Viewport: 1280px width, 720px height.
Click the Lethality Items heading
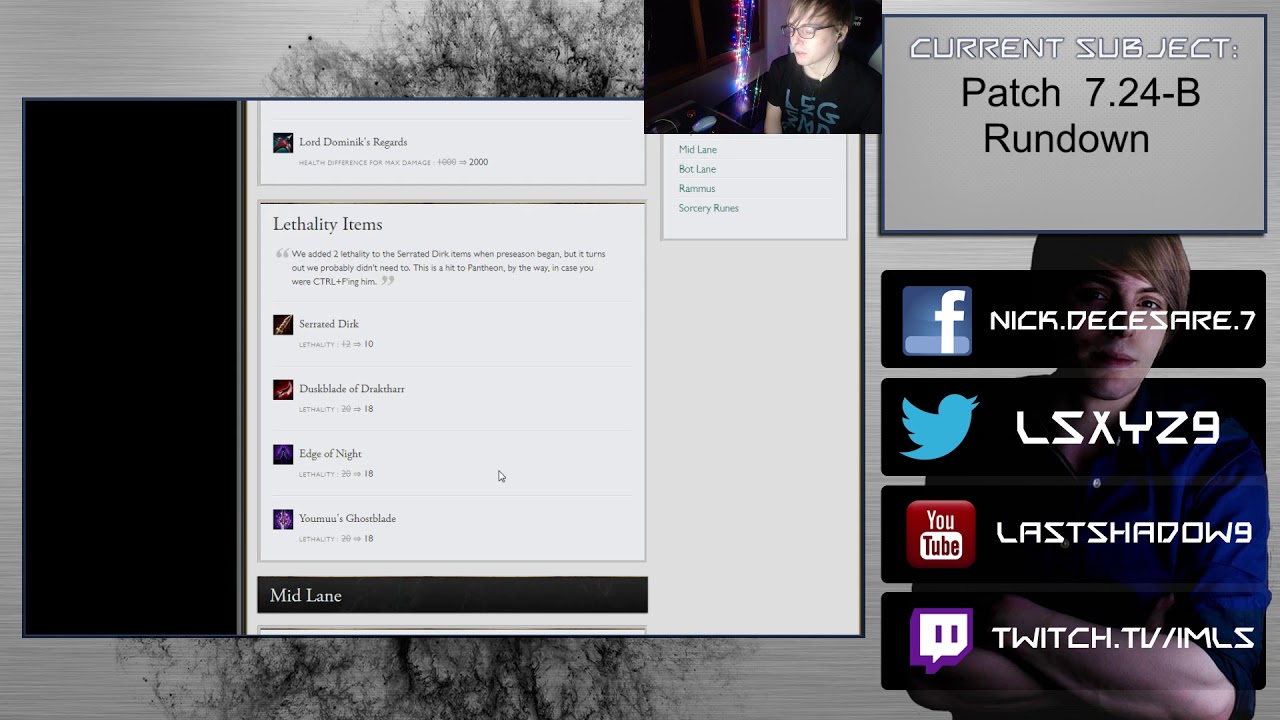click(x=327, y=224)
